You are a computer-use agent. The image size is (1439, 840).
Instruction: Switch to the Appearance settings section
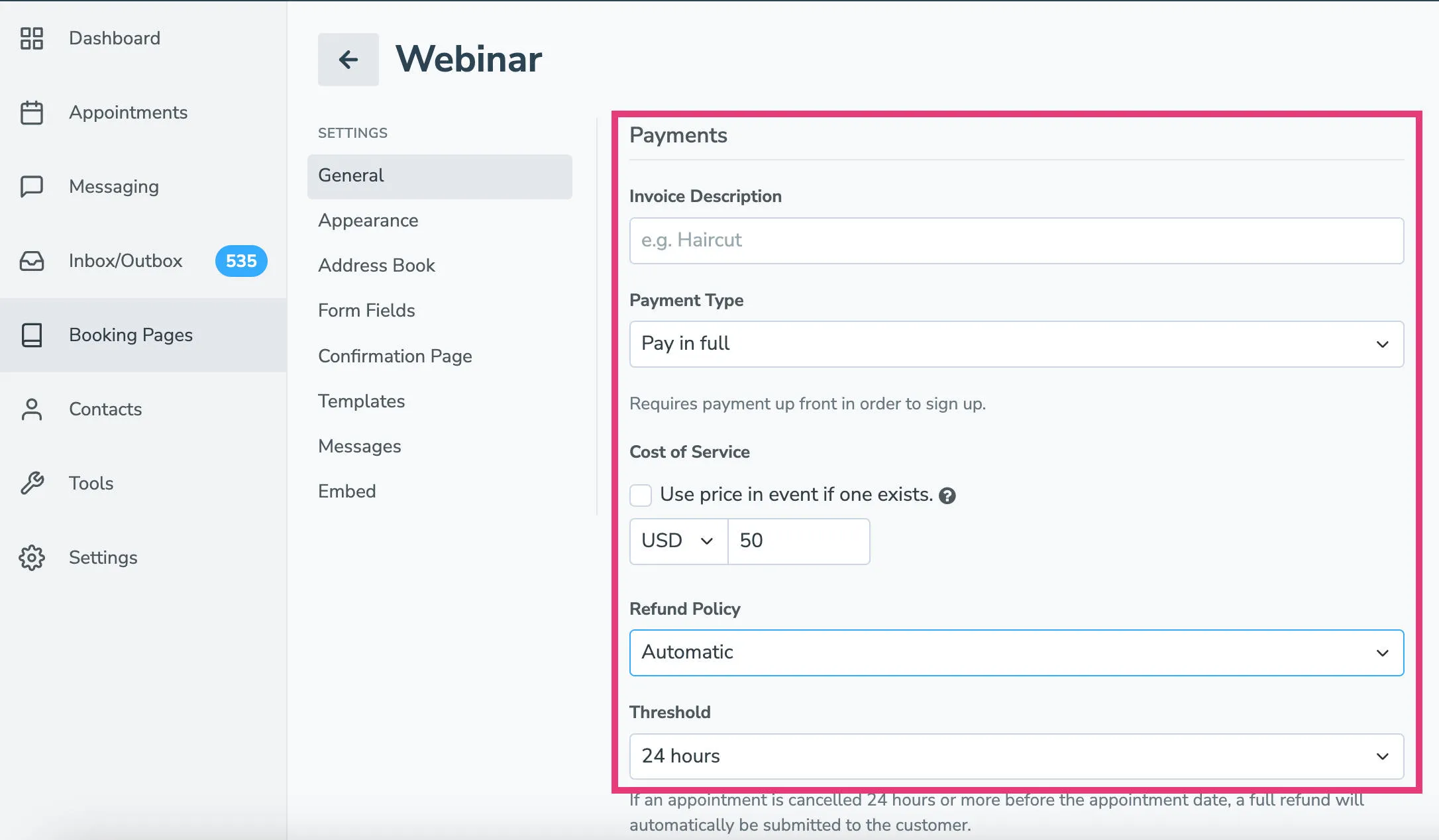click(368, 221)
